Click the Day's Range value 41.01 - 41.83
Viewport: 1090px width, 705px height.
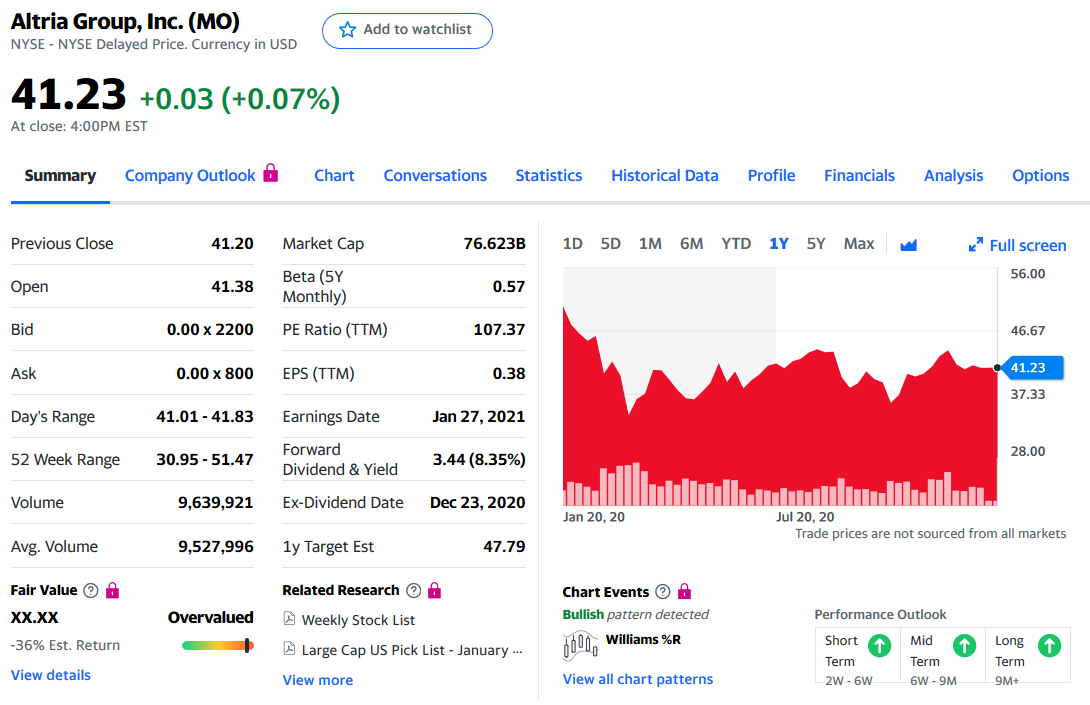tap(204, 416)
